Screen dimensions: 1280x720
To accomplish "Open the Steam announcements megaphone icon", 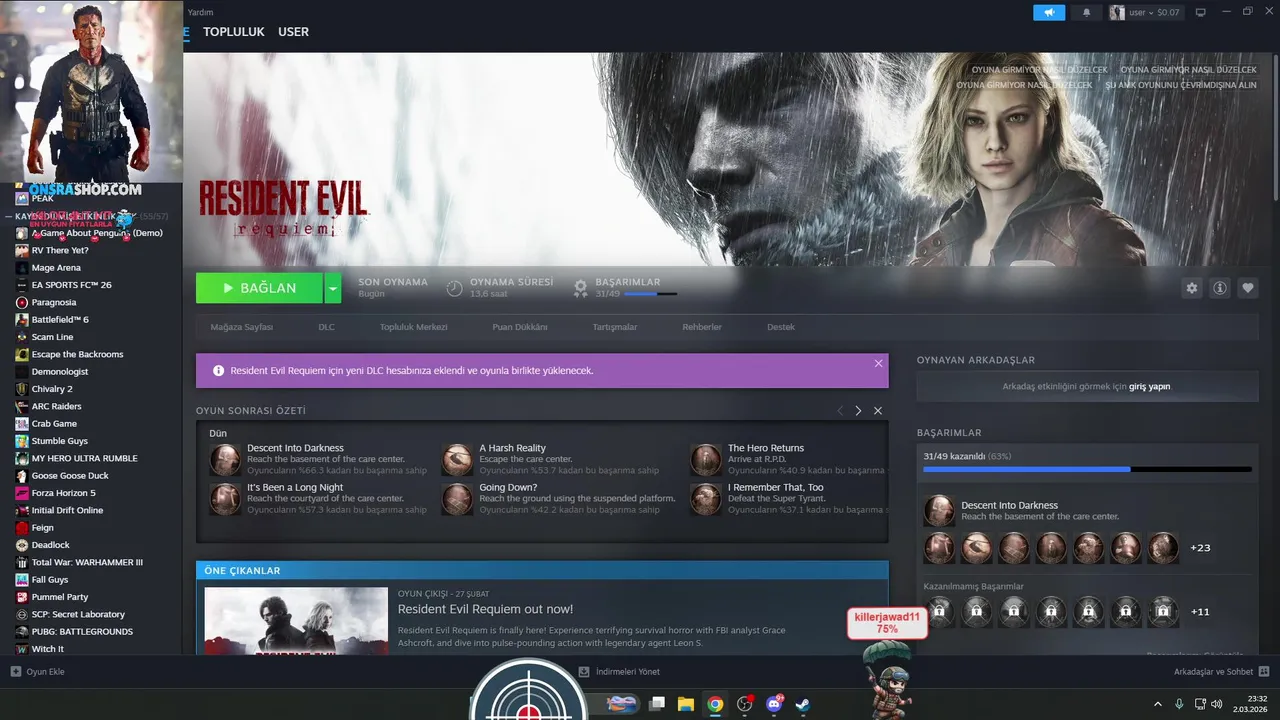I will [1049, 13].
